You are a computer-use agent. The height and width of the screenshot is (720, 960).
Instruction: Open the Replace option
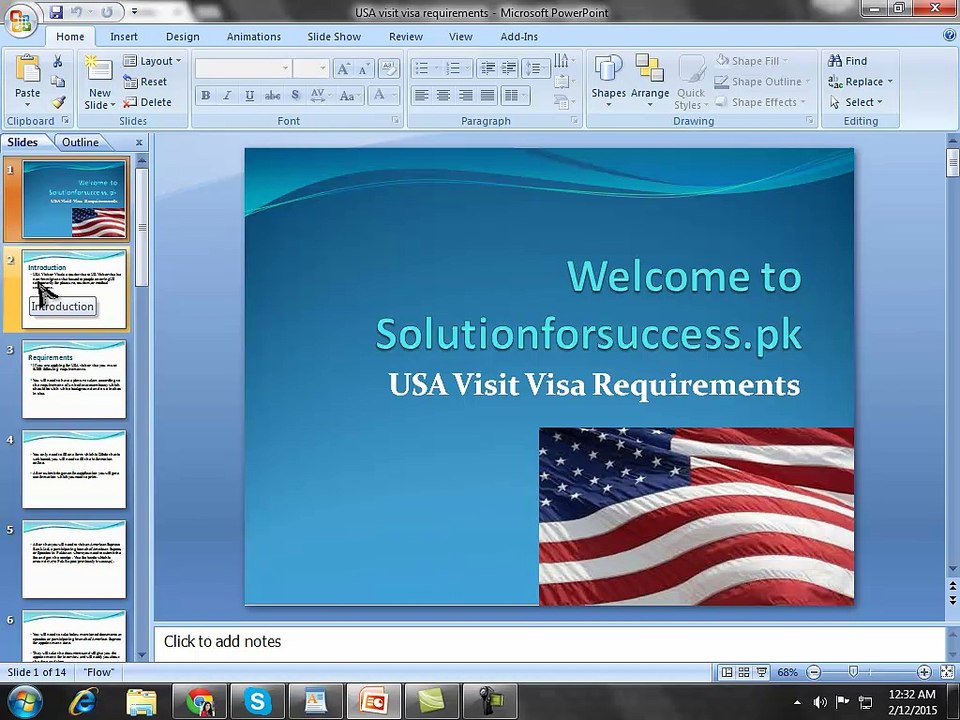click(x=860, y=81)
